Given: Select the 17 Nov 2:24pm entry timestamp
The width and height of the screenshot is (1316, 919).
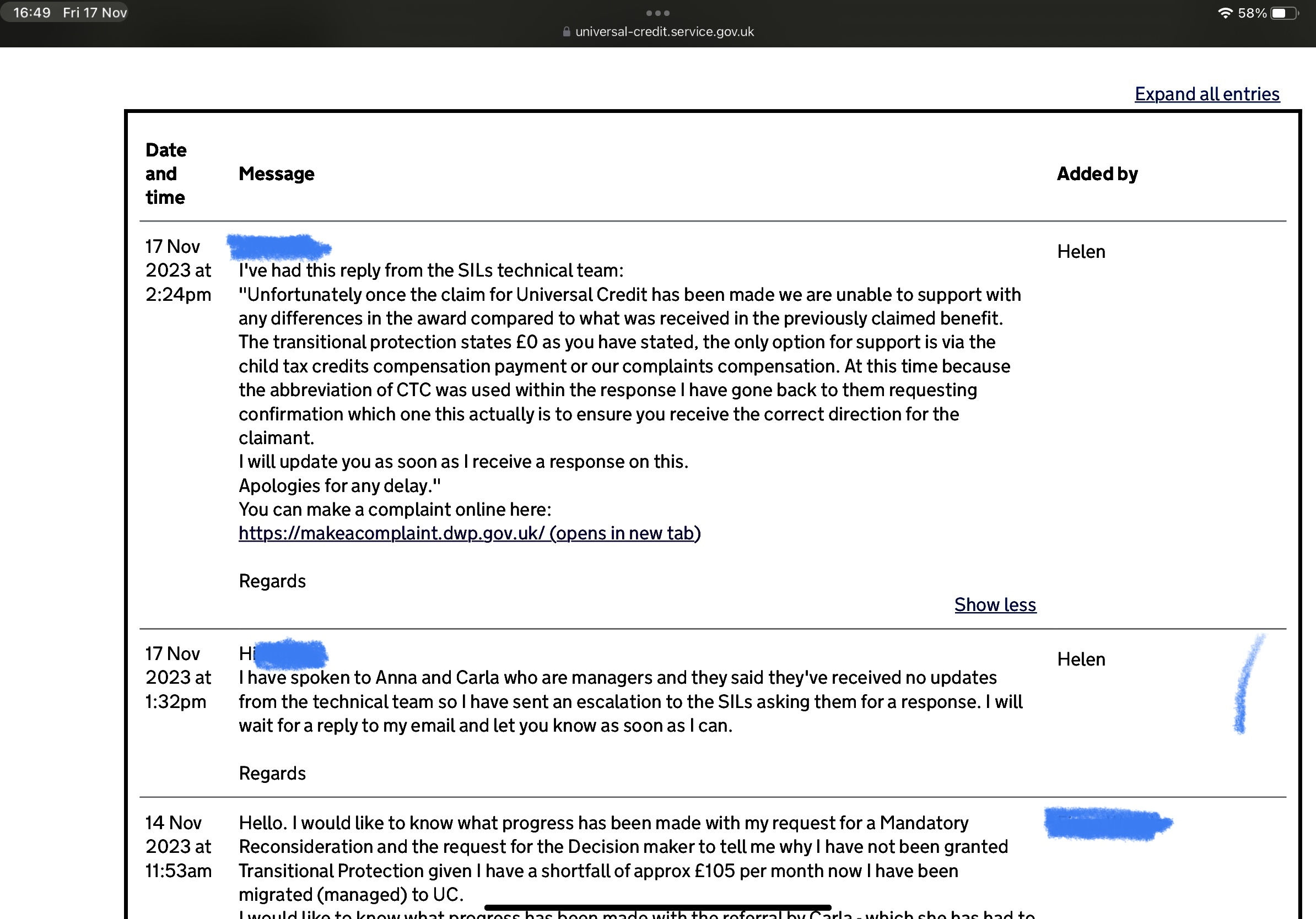Looking at the screenshot, I should point(177,271).
